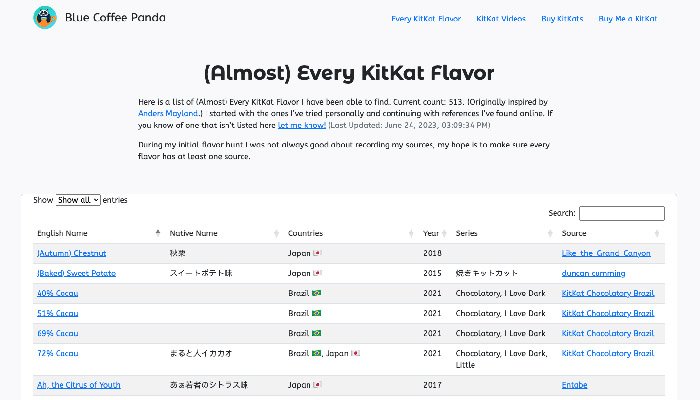Click the Blue Coffee Panda logo icon
The width and height of the screenshot is (700, 400).
click(45, 17)
